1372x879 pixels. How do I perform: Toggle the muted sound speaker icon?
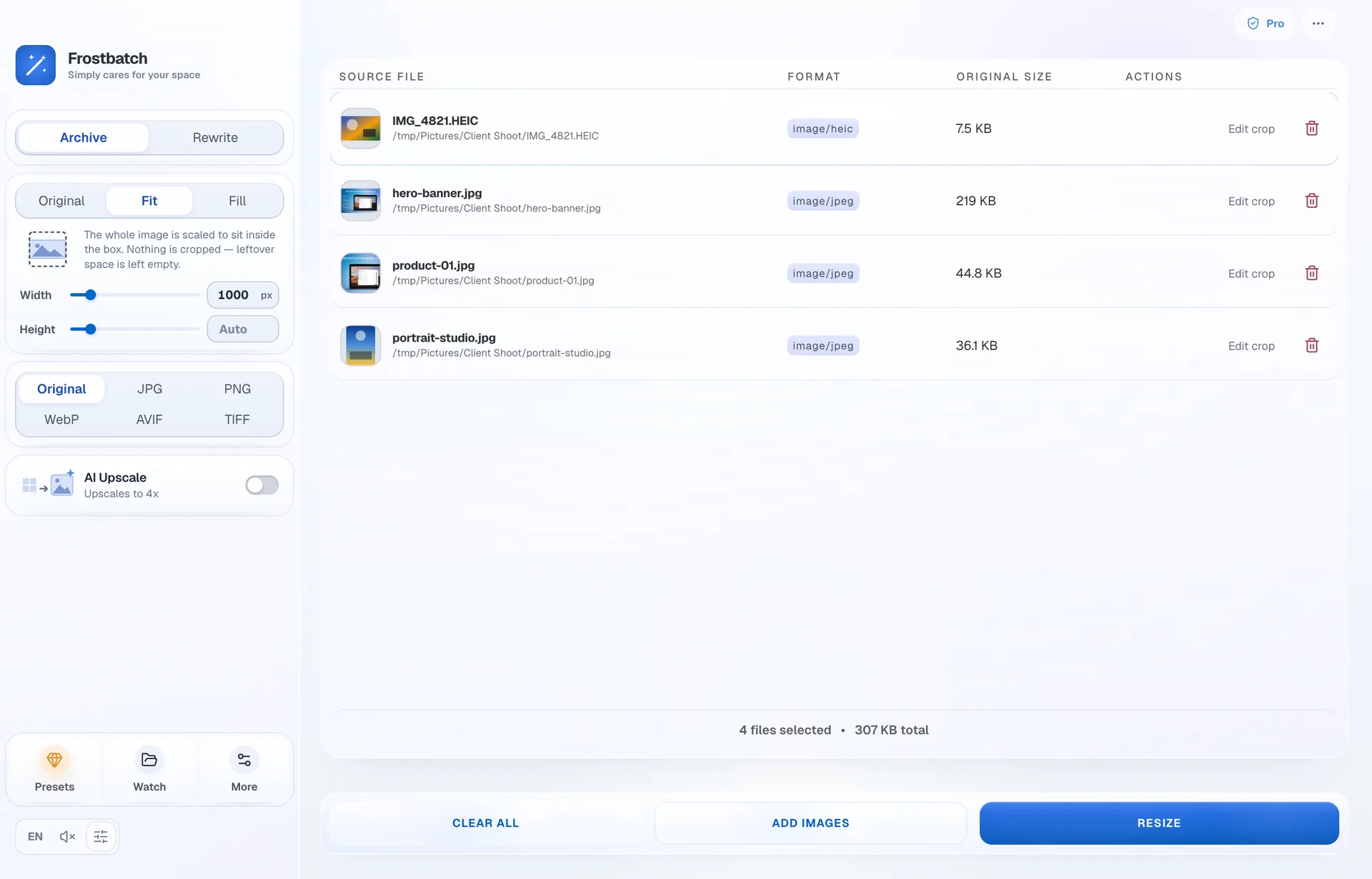pyautogui.click(x=67, y=836)
